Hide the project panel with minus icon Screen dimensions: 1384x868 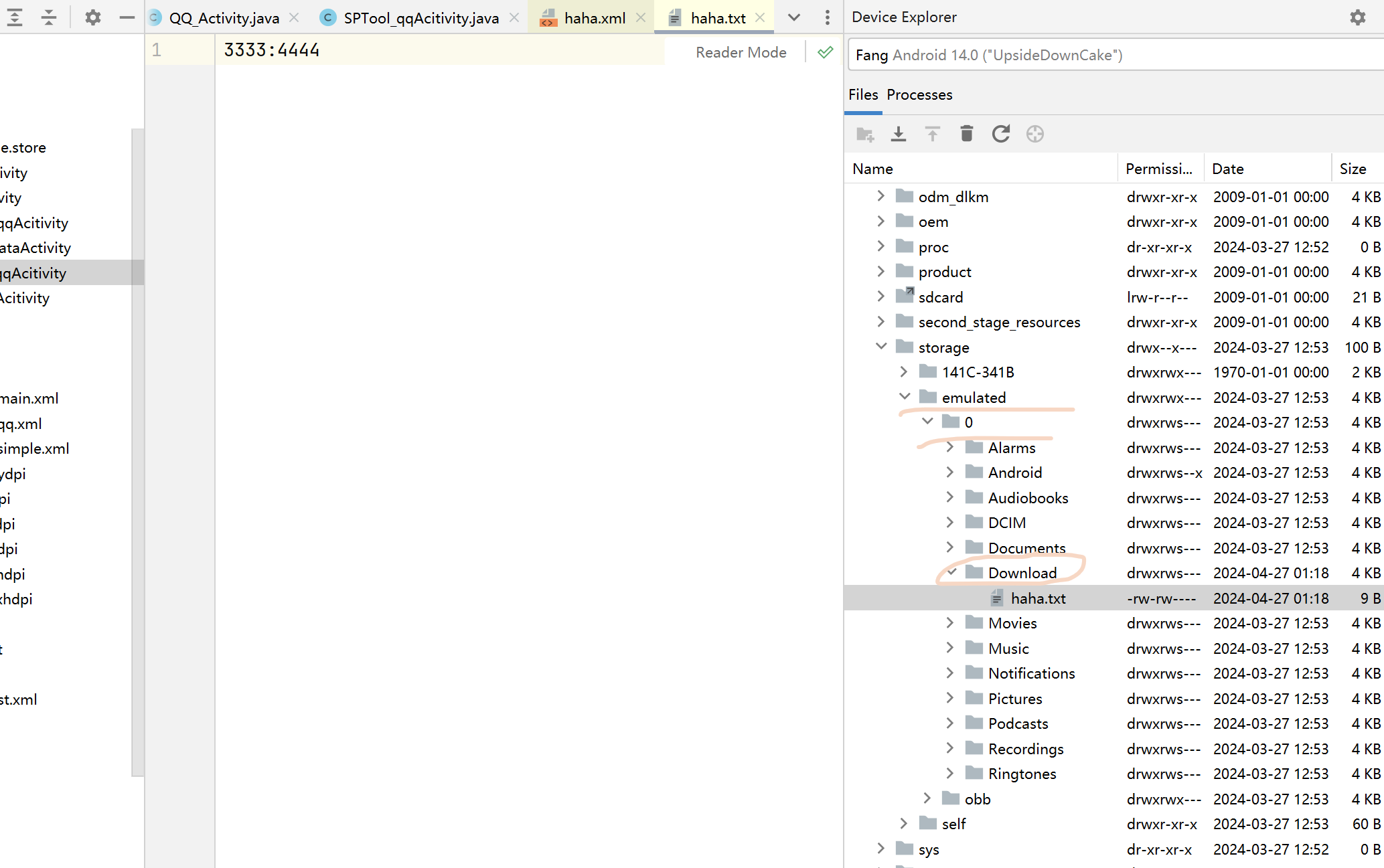point(127,17)
